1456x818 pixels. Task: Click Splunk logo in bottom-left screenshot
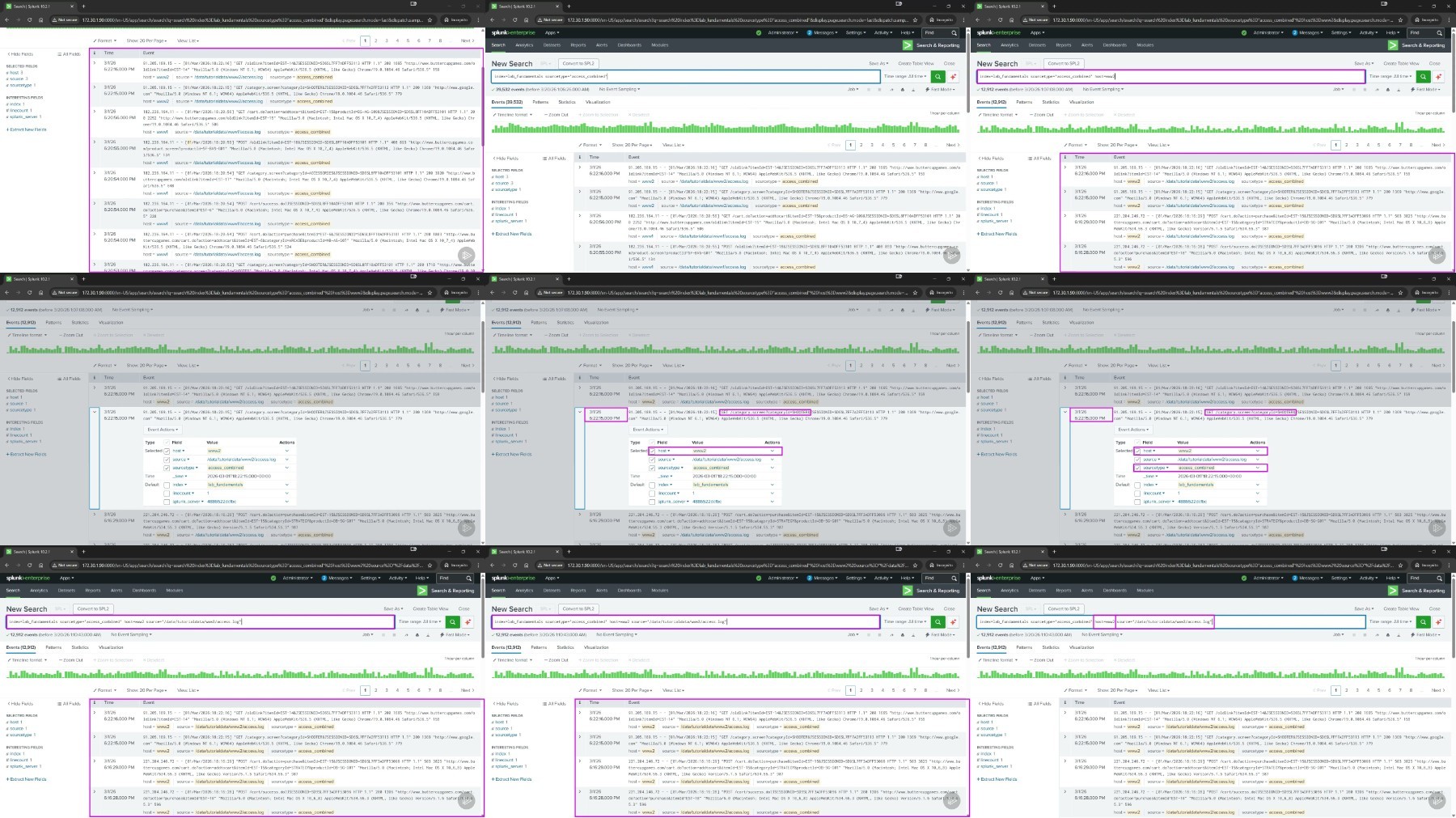[x=28, y=578]
